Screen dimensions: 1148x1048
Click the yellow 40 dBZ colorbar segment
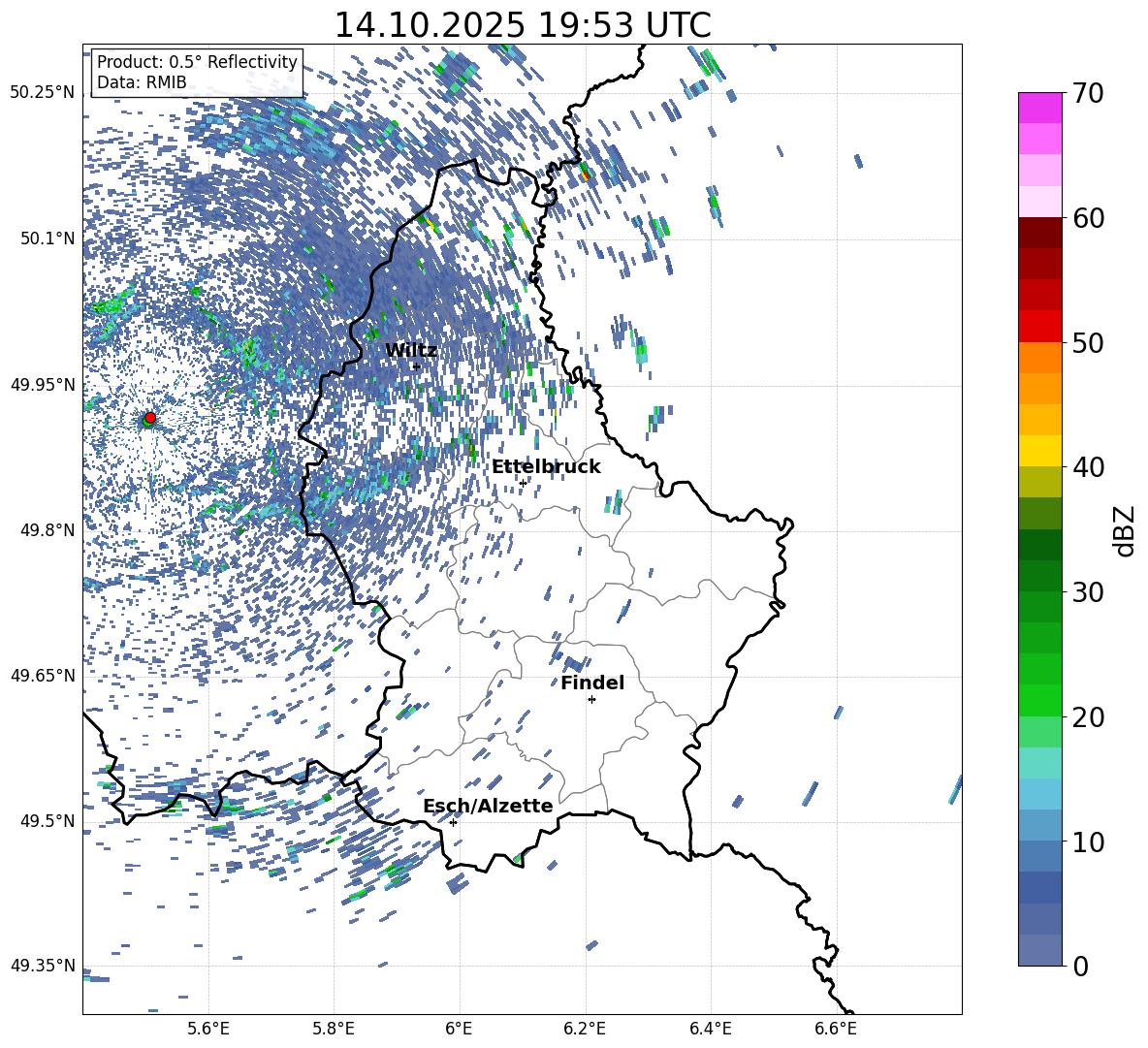(1039, 451)
